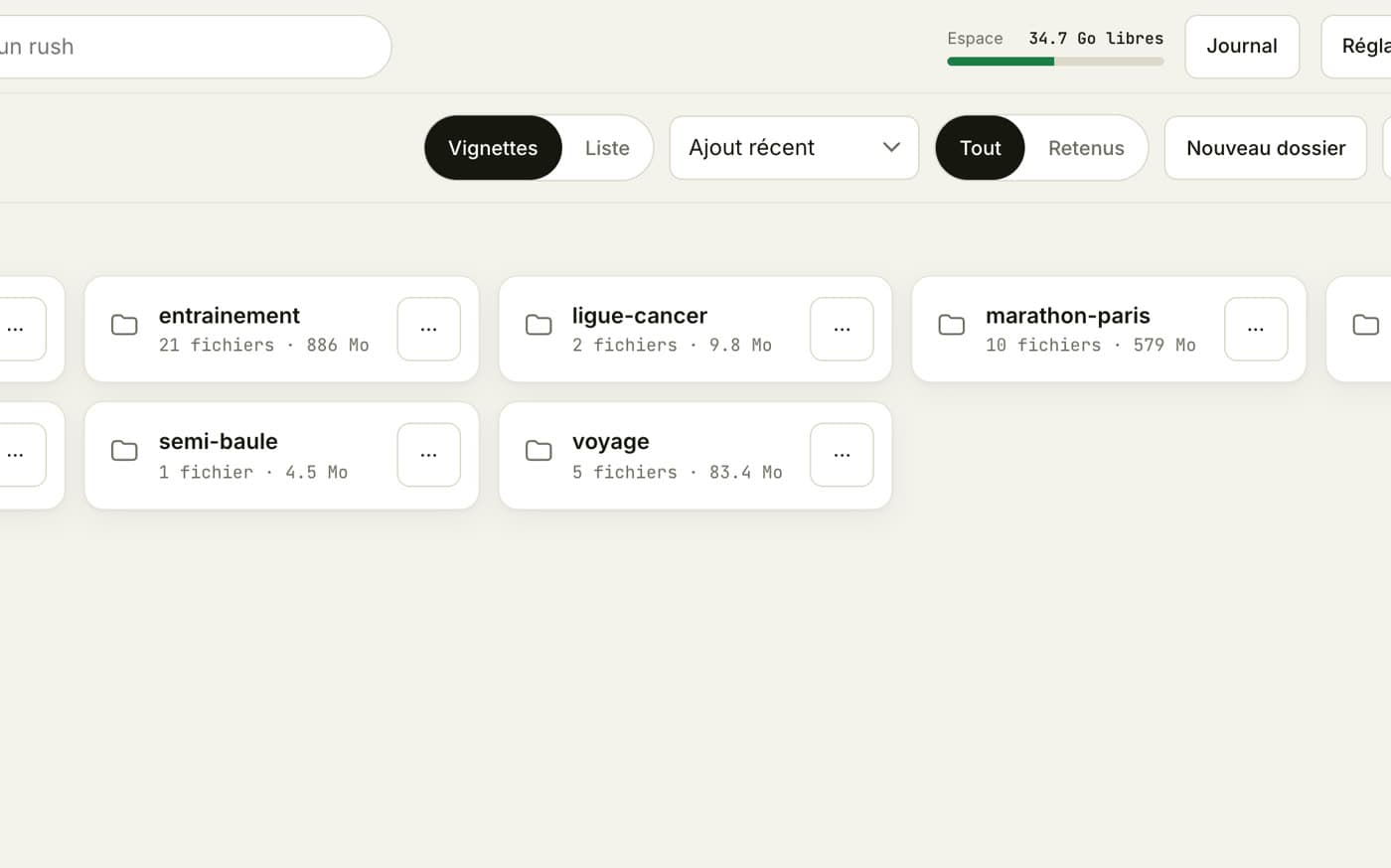This screenshot has height=868, width=1391.
Task: Click the Espace storage usage bar
Action: [1055, 62]
